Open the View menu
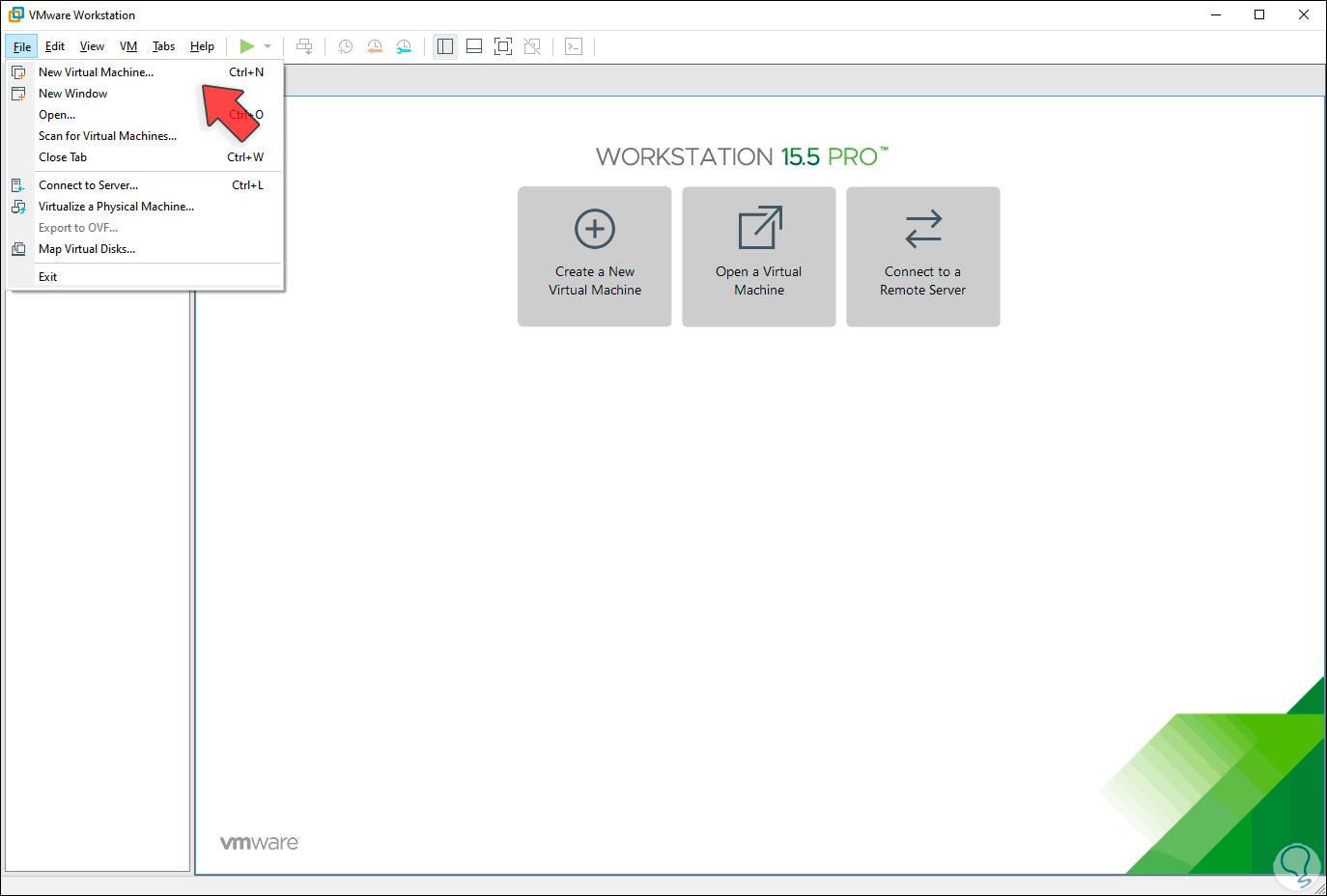Screen dimensions: 1327x896 point(92,46)
